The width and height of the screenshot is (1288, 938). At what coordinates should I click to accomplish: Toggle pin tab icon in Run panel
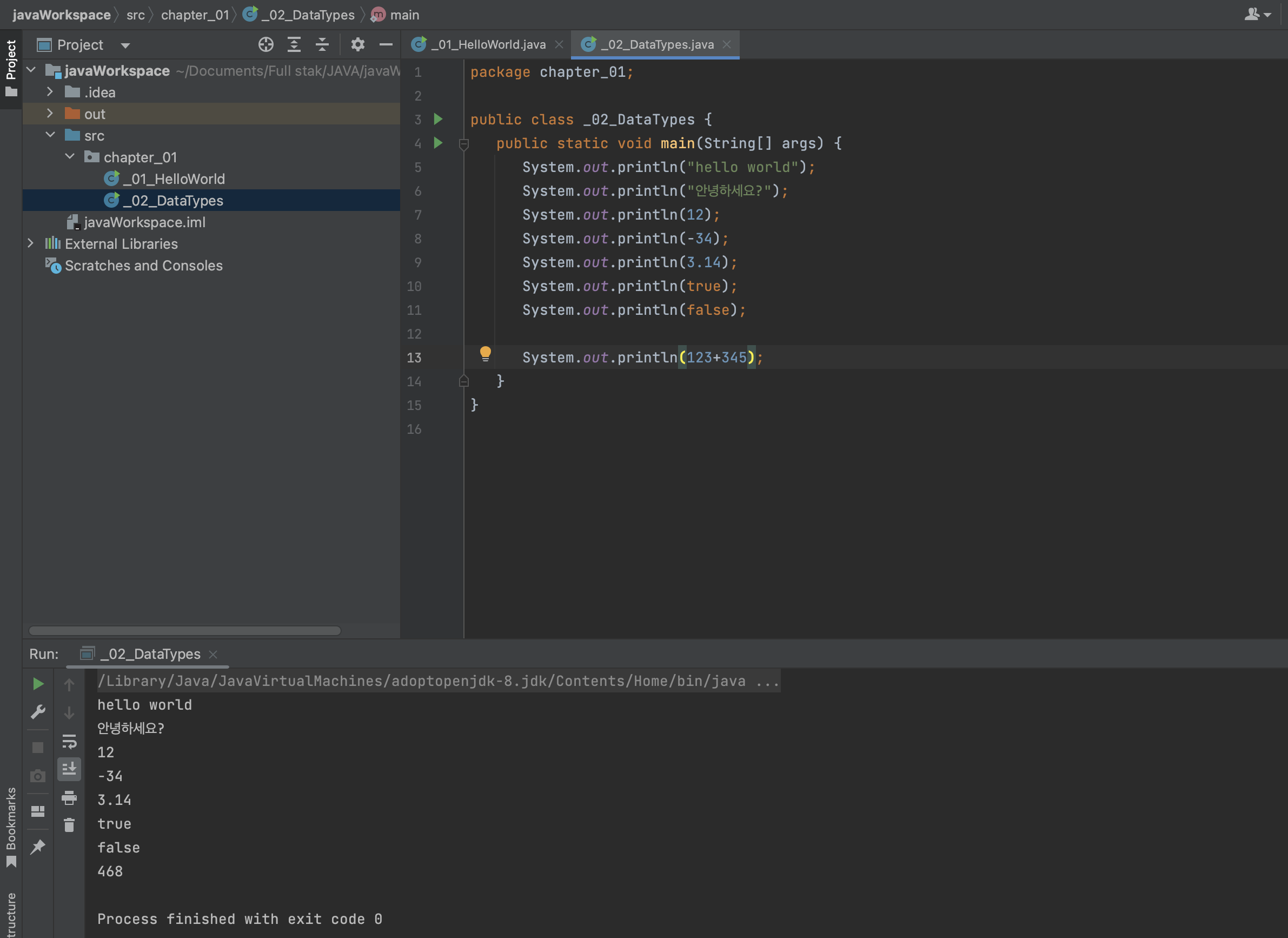point(38,847)
